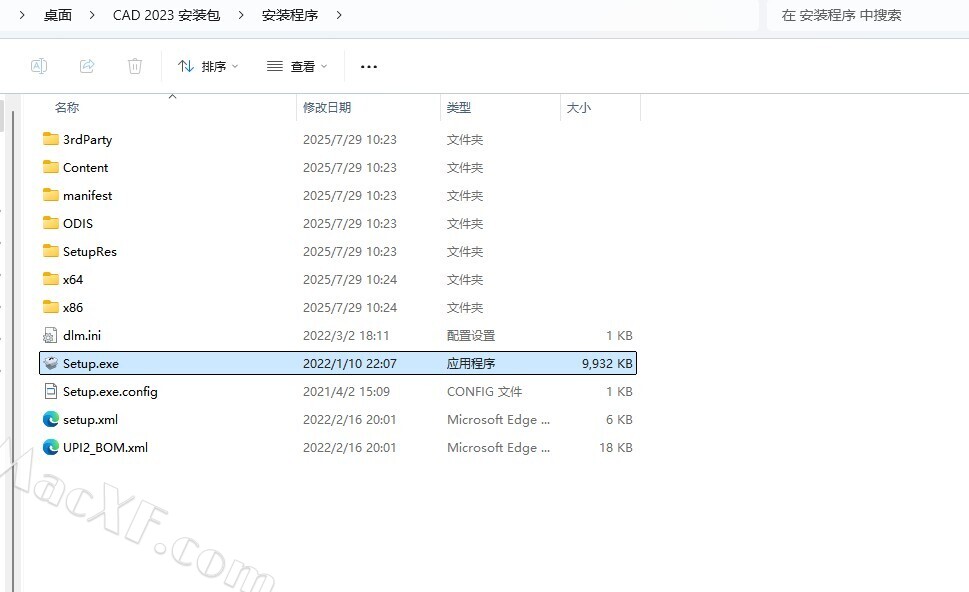This screenshot has height=592, width=969.
Task: Expand the chevron after 安装程序
Action: click(339, 15)
